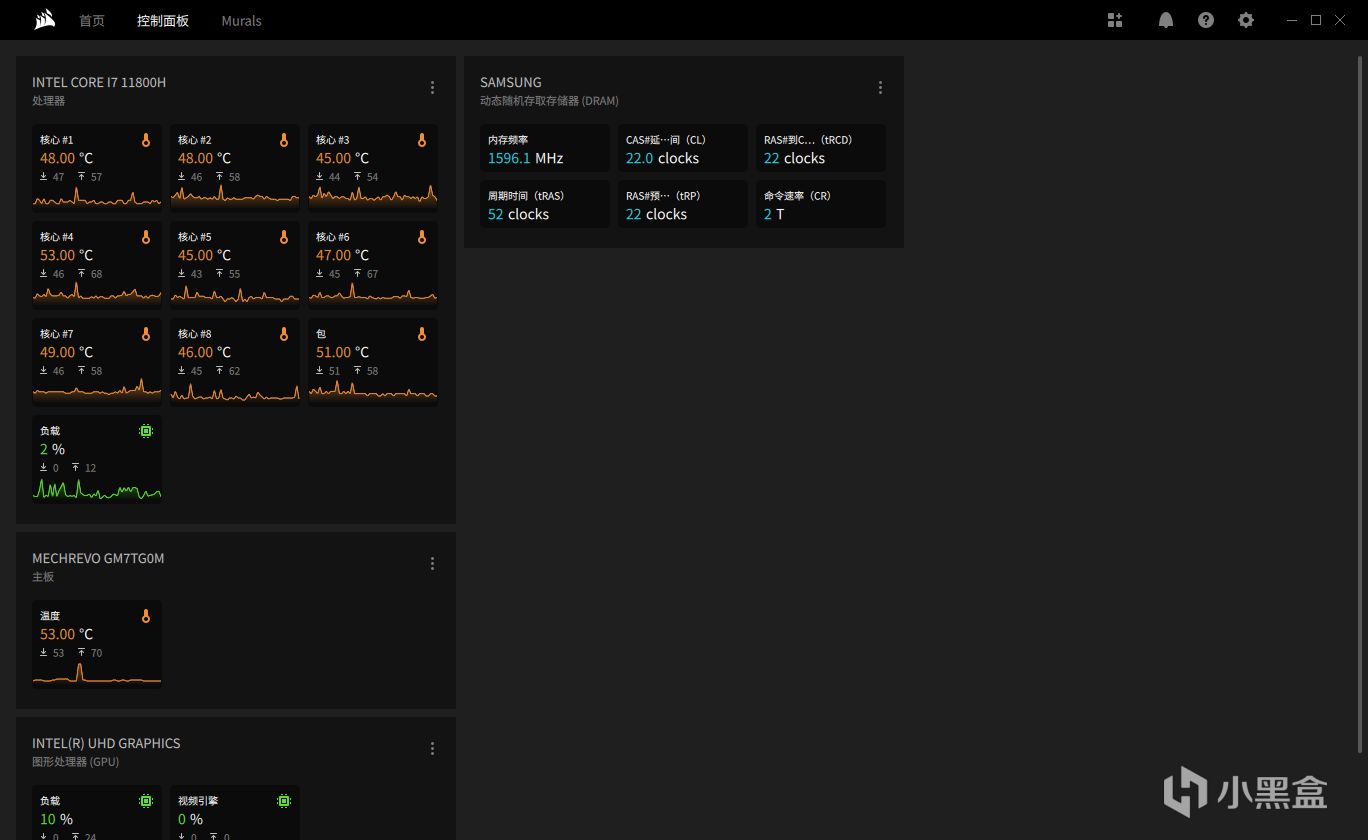Click the 图形处理器 (GPU) subtitle
Screen dimensions: 1368x840
point(75,762)
